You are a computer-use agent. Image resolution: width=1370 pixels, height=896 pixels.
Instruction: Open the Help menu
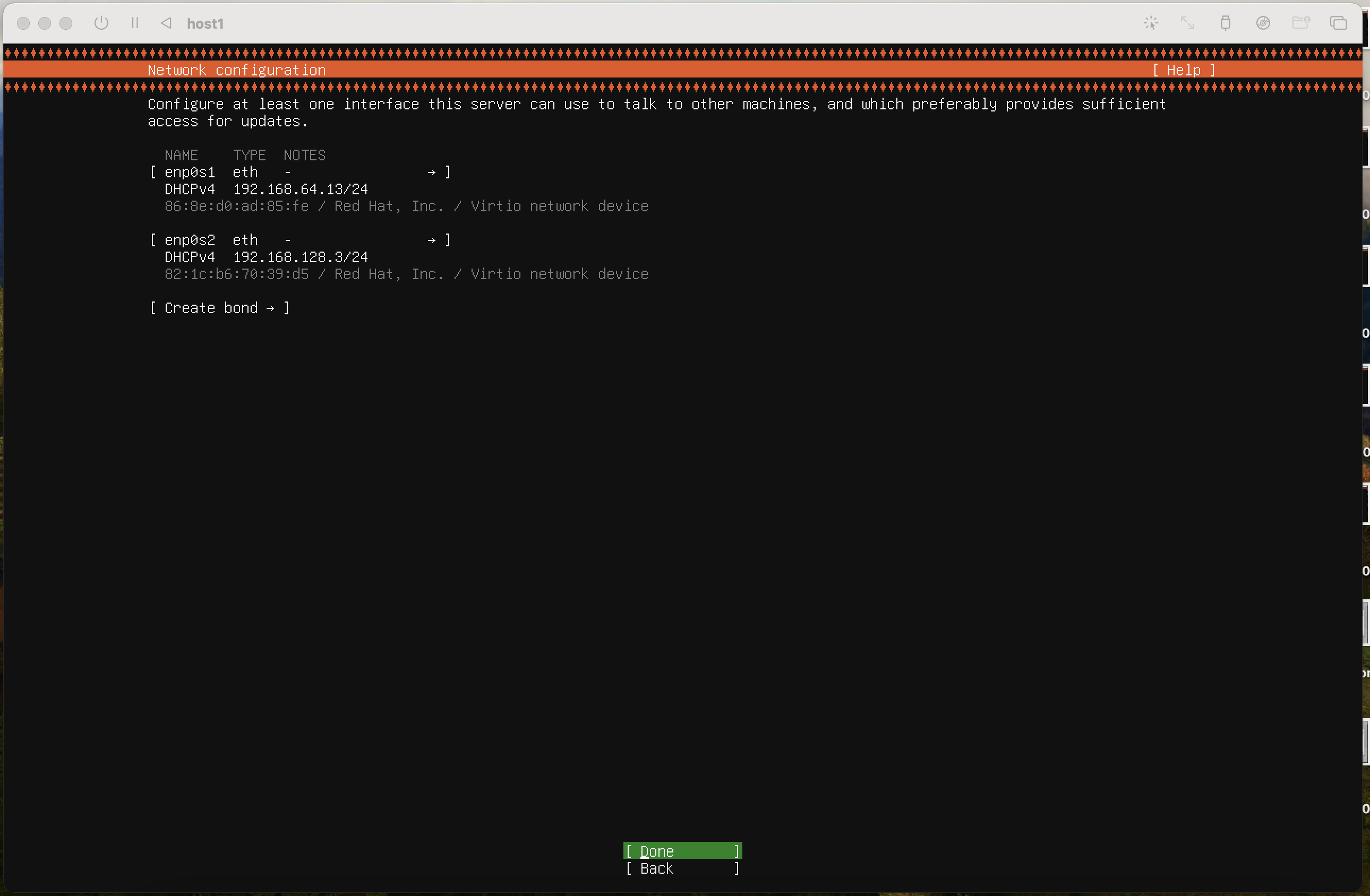click(1184, 70)
